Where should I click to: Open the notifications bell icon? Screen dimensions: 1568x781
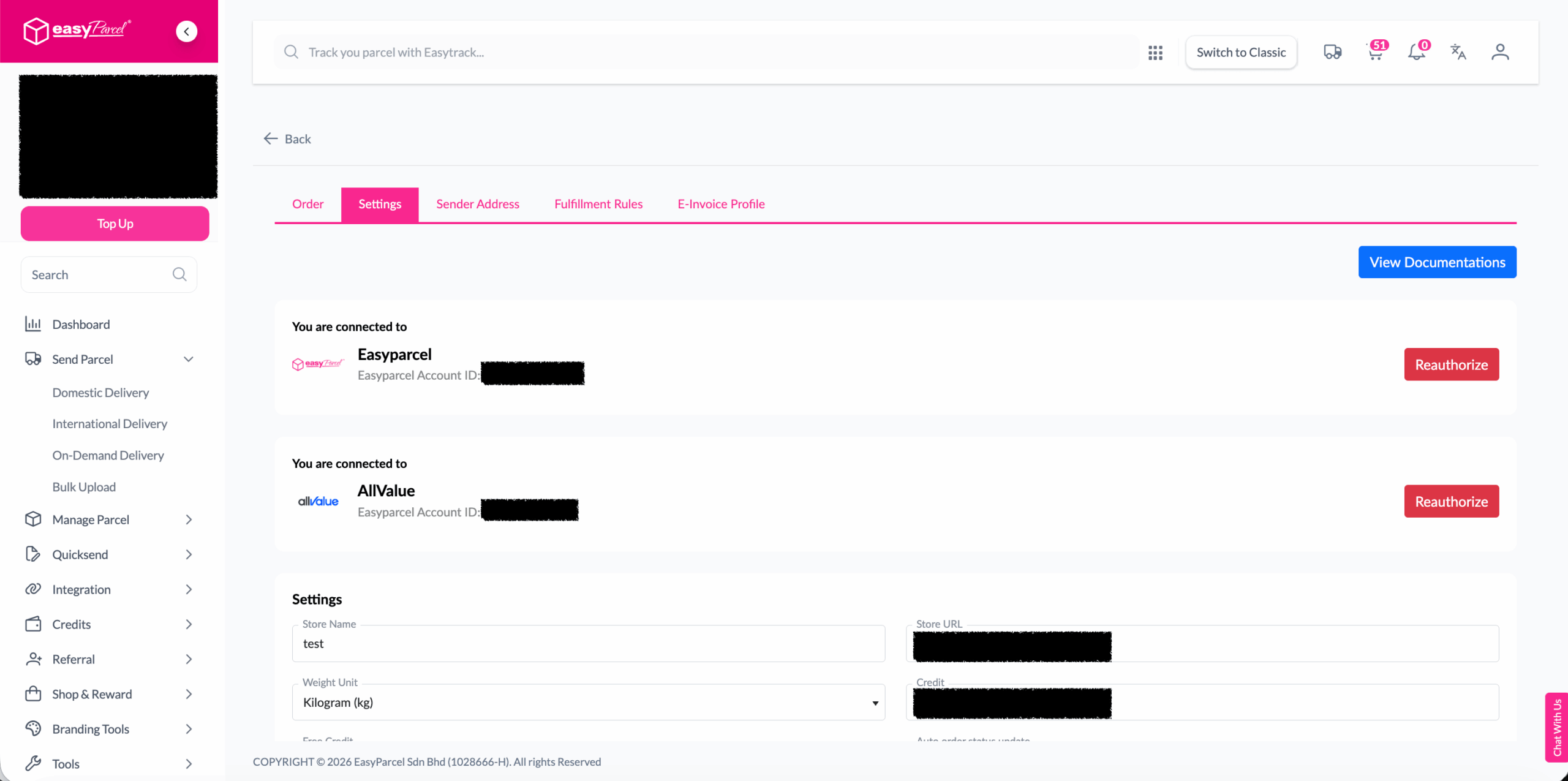click(1417, 52)
